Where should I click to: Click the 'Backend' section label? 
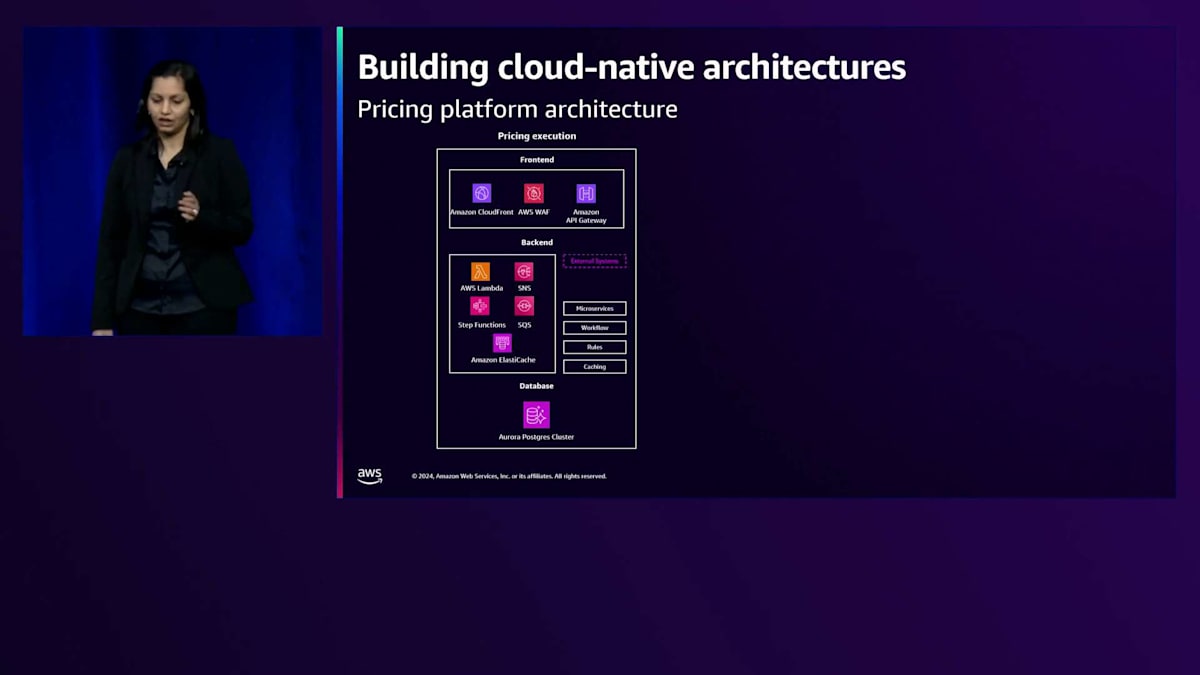point(537,243)
